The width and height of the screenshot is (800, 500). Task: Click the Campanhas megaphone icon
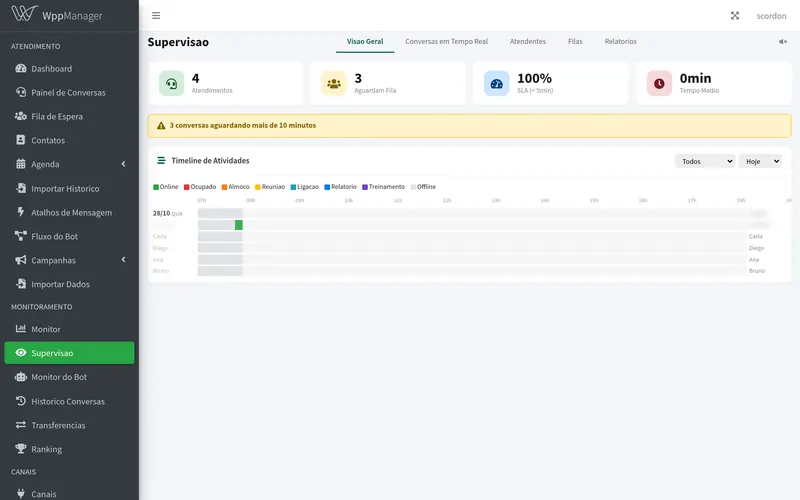pos(21,260)
